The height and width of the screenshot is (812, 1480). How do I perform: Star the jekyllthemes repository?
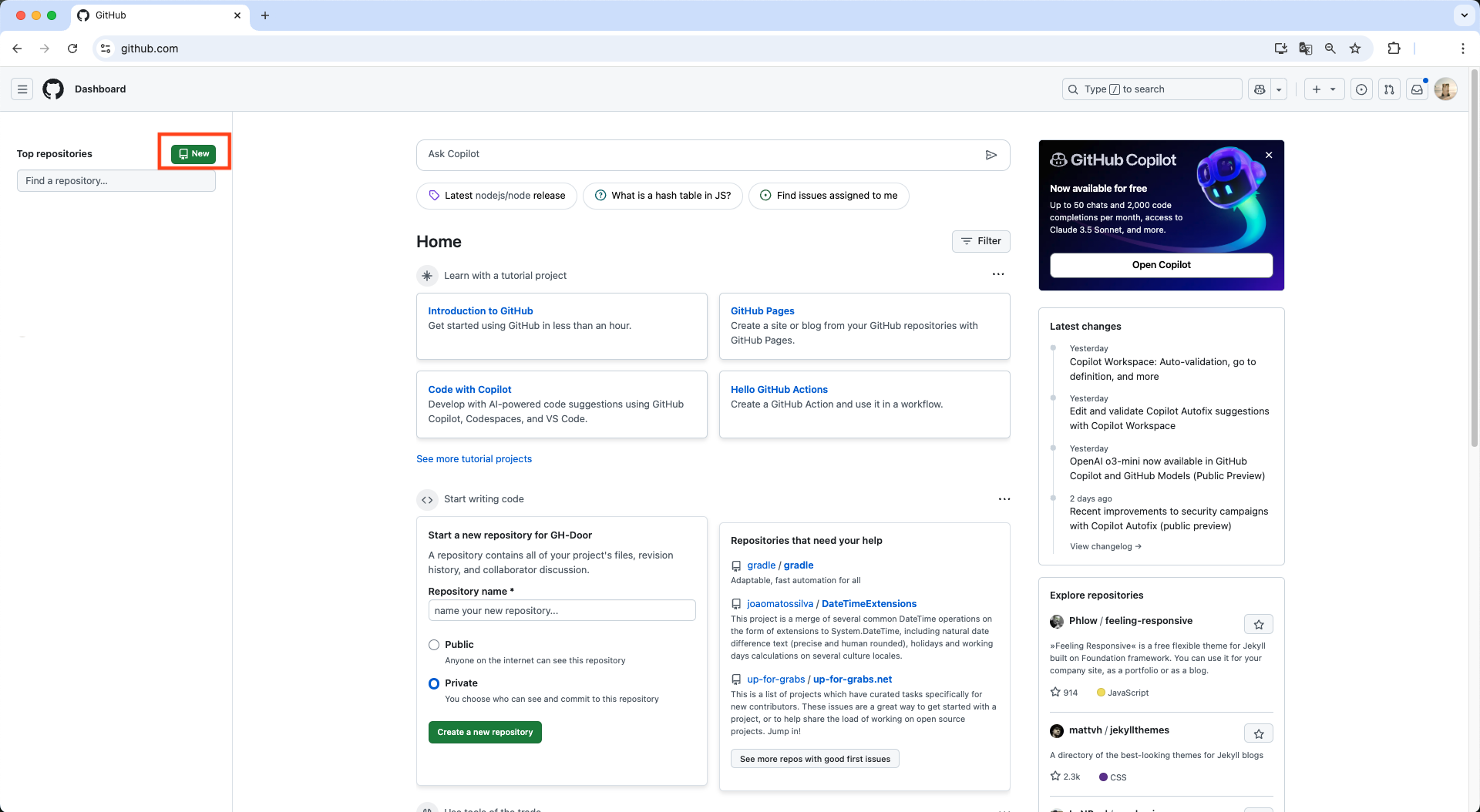(x=1258, y=733)
